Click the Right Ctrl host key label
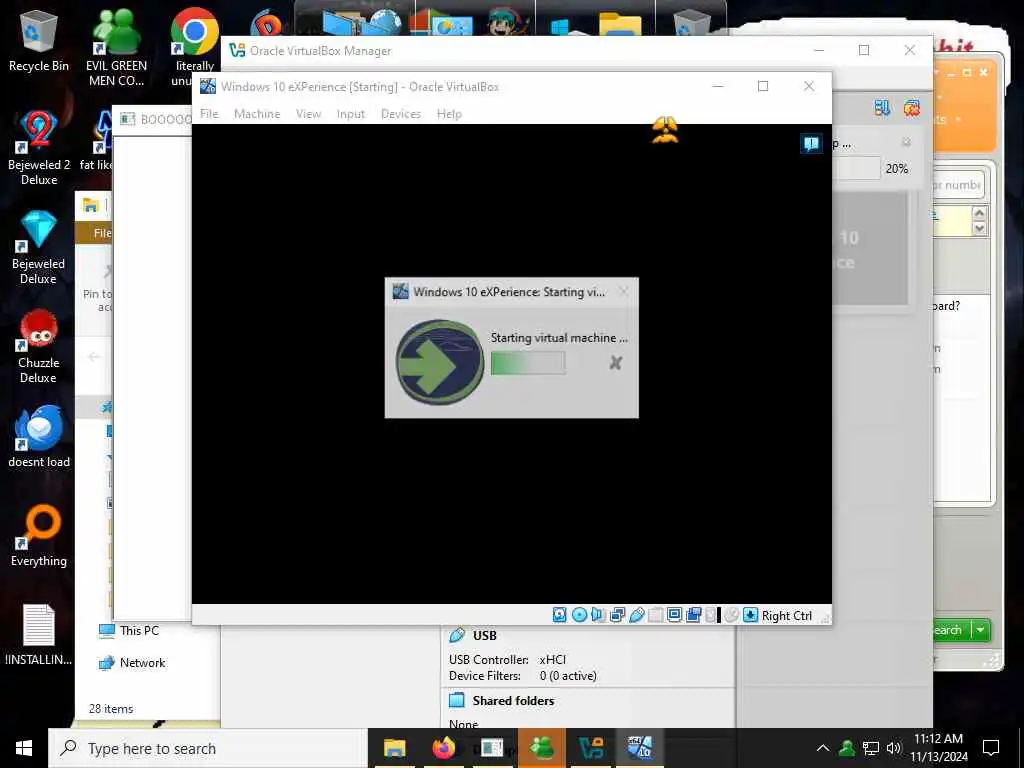 [786, 616]
